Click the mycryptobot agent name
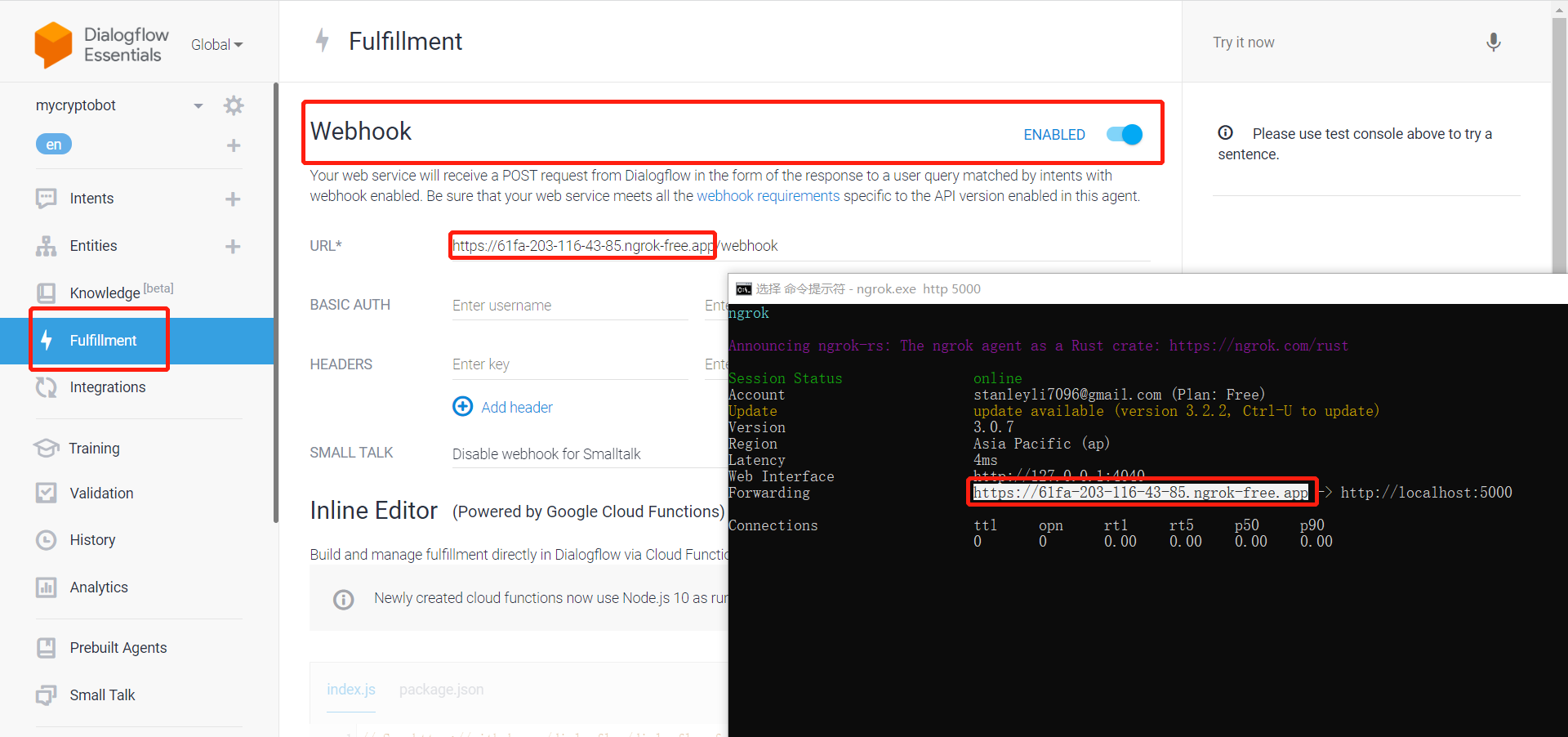The image size is (1568, 737). click(76, 105)
